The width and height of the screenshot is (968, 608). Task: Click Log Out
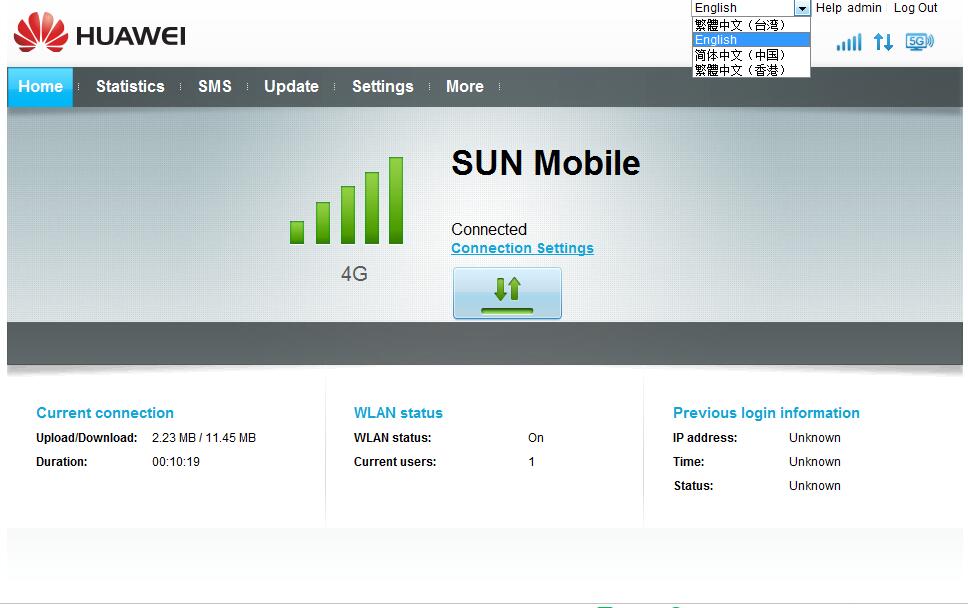click(x=916, y=8)
